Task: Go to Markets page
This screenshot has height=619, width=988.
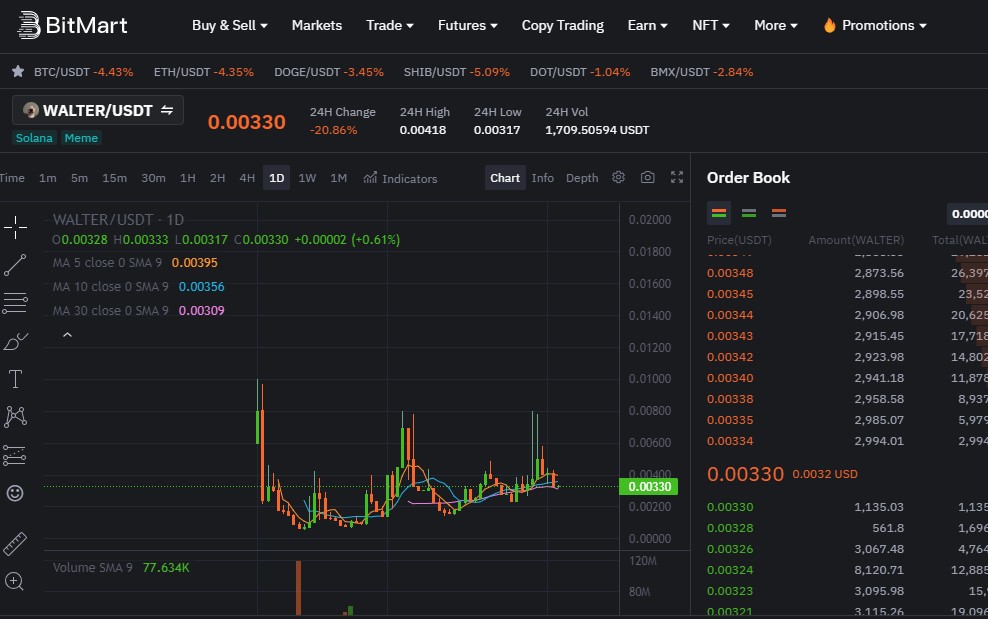Action: pos(316,25)
